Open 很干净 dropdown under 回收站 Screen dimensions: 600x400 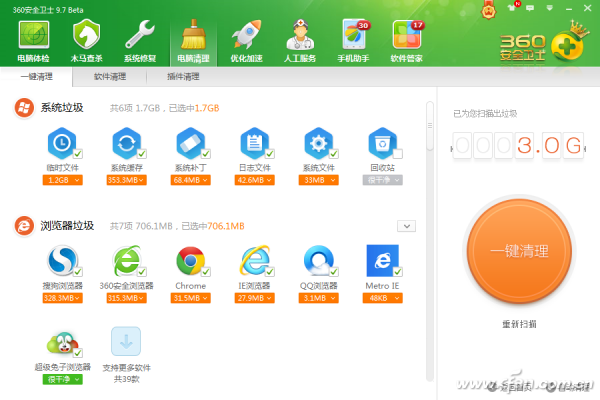point(383,180)
